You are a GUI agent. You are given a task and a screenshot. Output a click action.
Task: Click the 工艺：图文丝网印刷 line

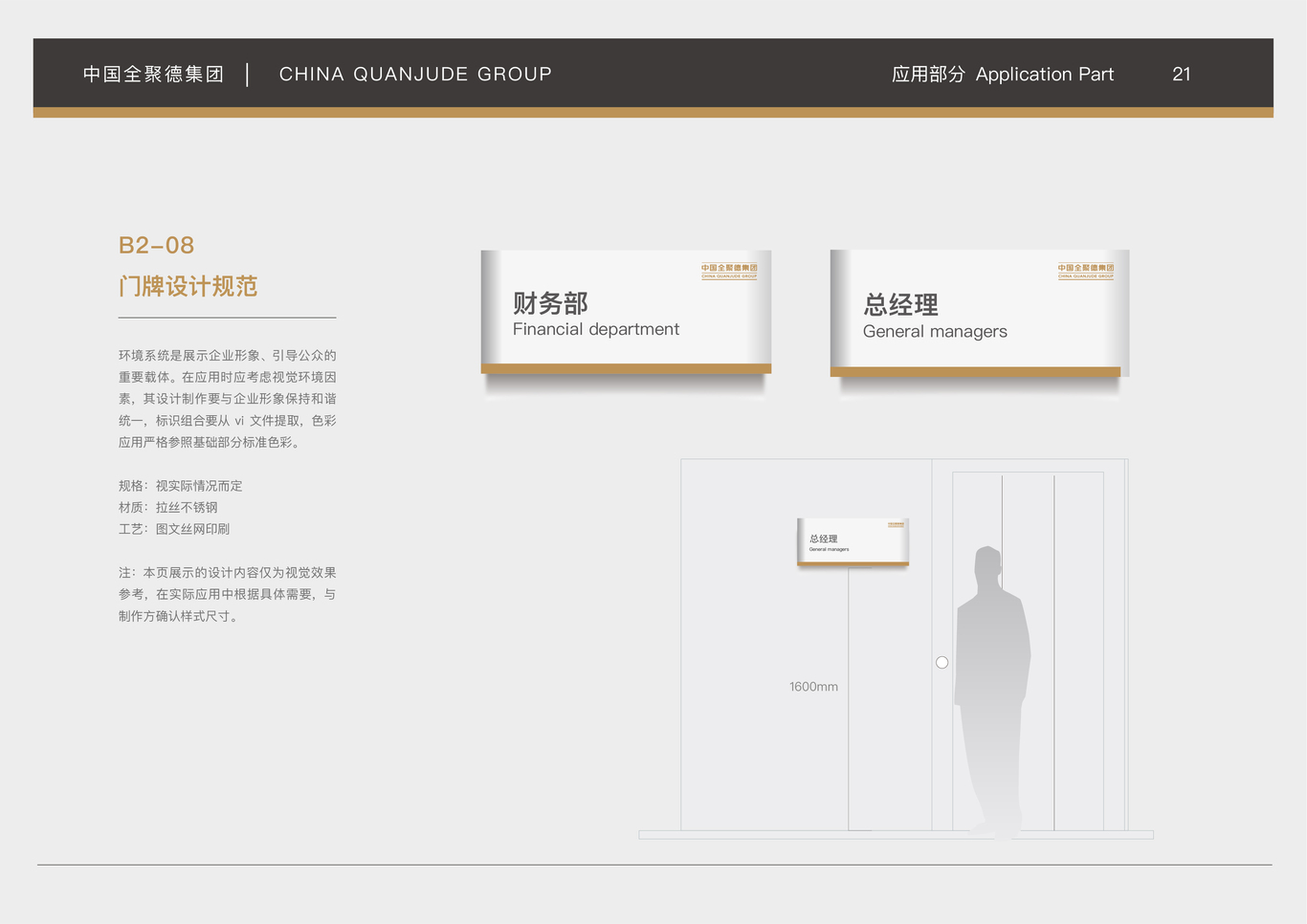click(x=174, y=529)
